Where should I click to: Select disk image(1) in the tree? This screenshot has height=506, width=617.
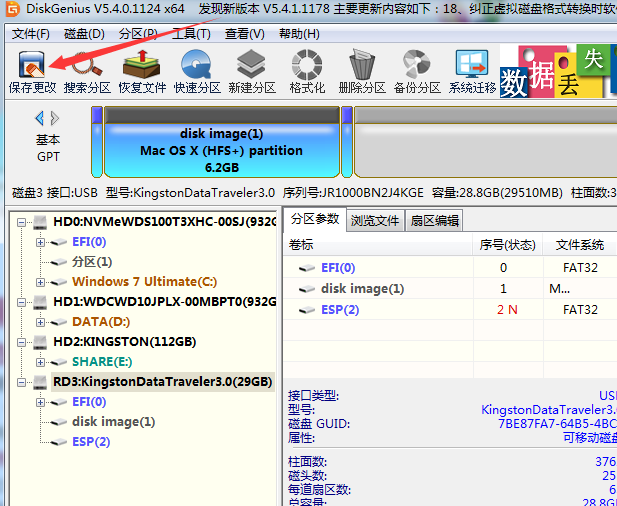[113, 422]
